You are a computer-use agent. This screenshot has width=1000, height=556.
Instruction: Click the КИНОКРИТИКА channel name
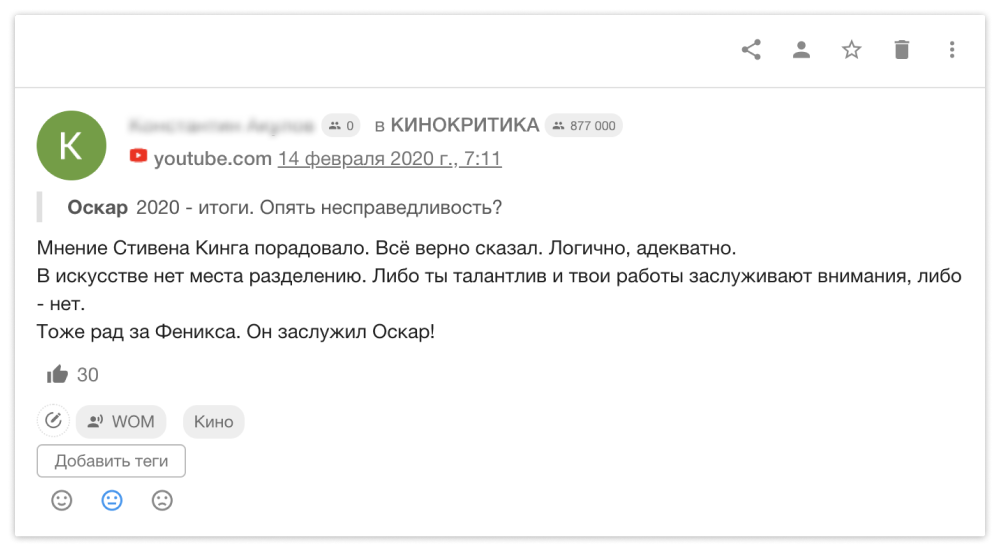(x=465, y=125)
